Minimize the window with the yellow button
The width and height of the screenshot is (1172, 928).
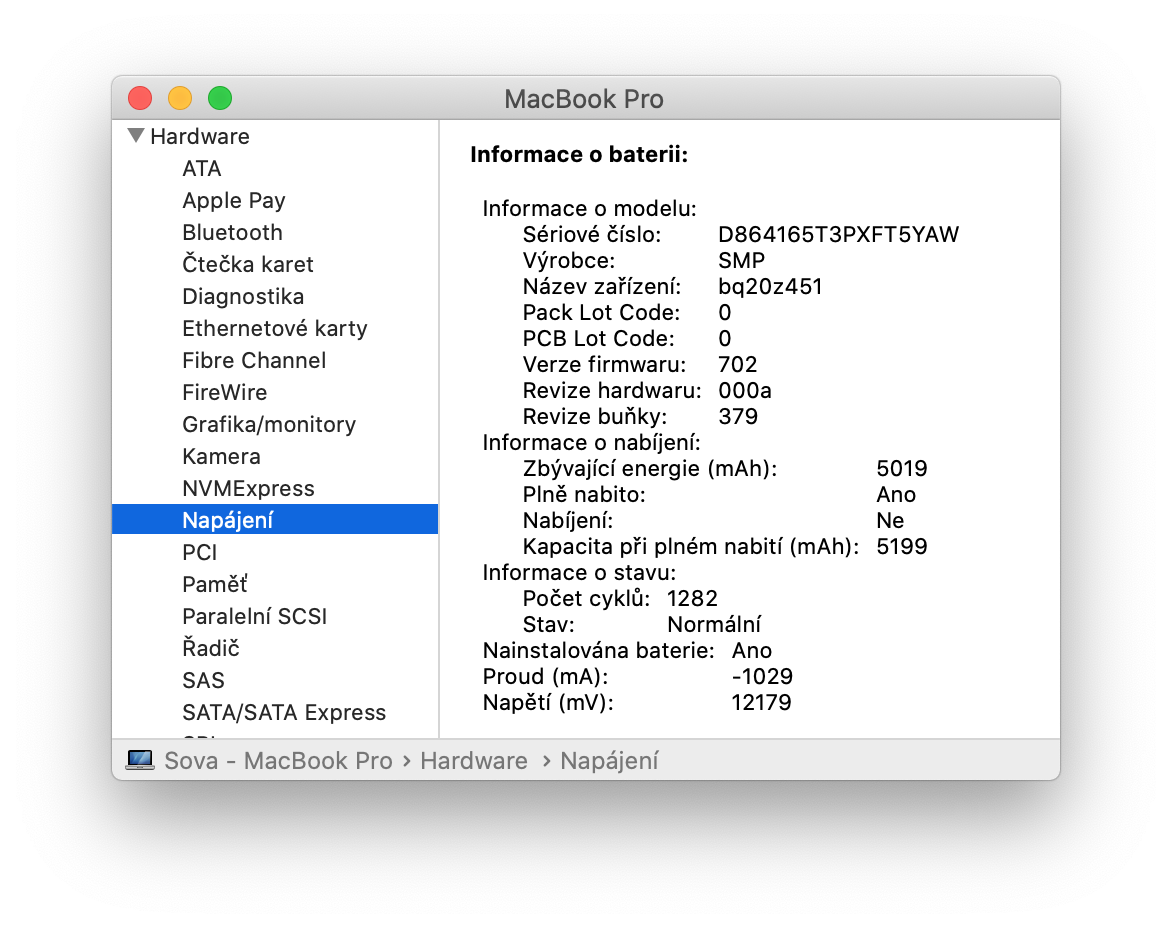click(x=180, y=98)
